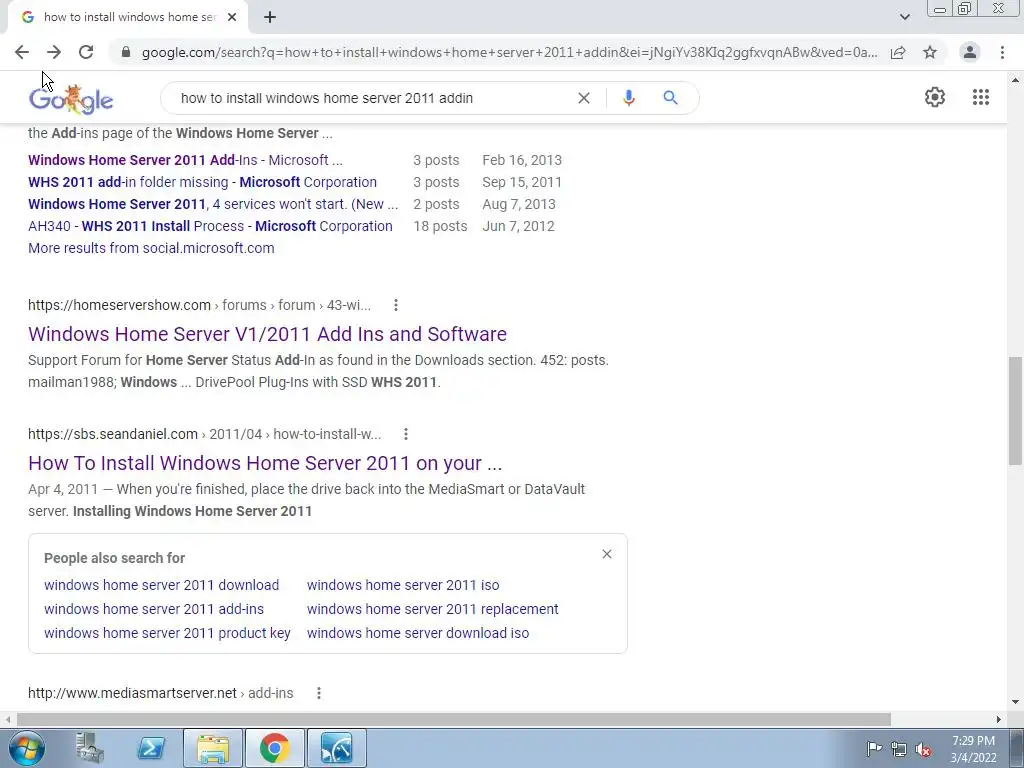Bookmark this page with the star icon
This screenshot has width=1024, height=768.
pos(930,52)
